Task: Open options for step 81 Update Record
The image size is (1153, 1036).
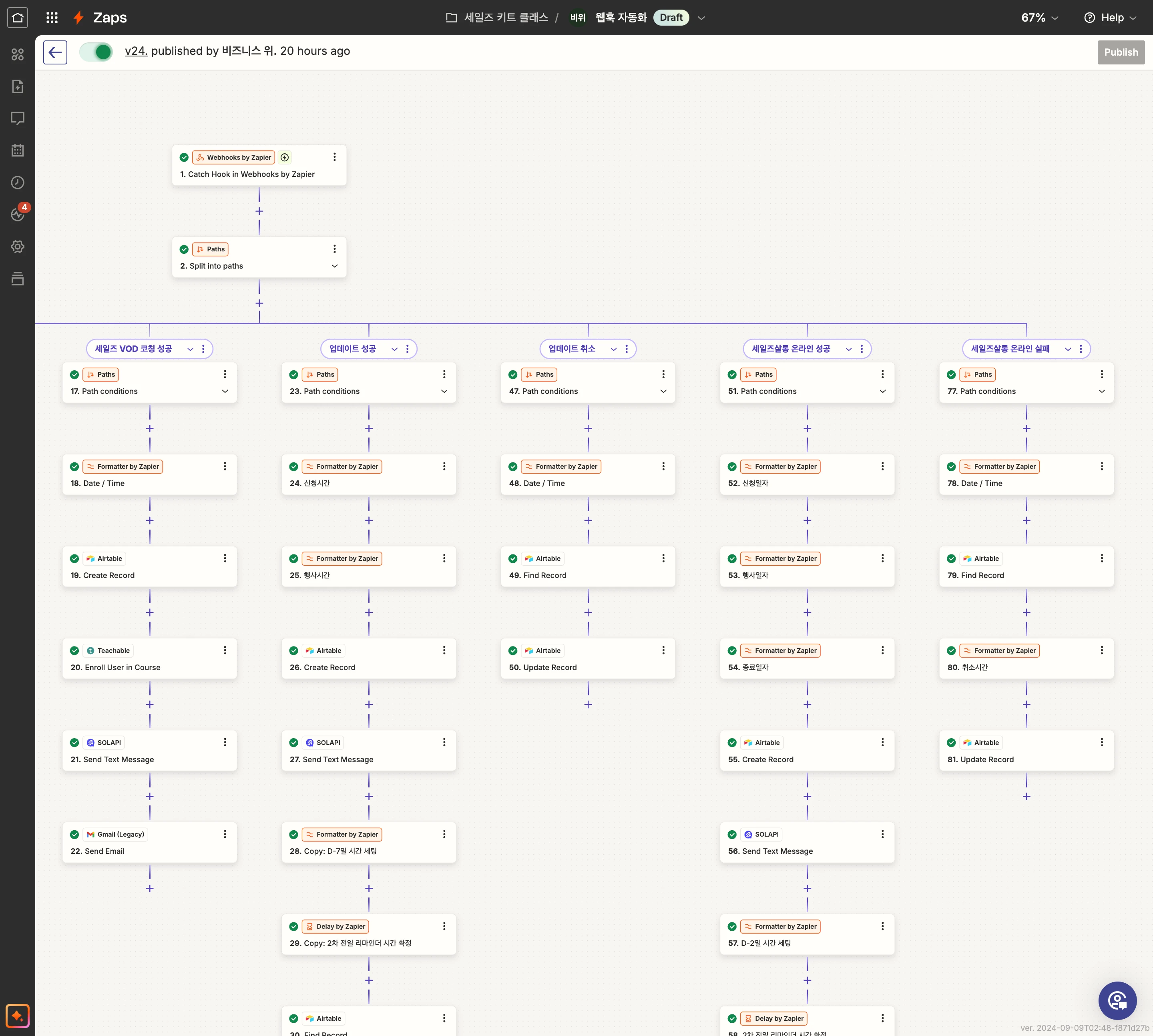Action: [1102, 742]
